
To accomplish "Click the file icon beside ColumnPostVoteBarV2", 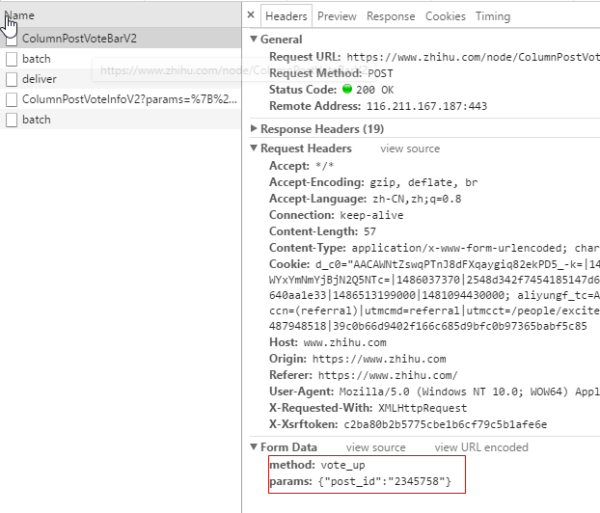I will tap(12, 40).
